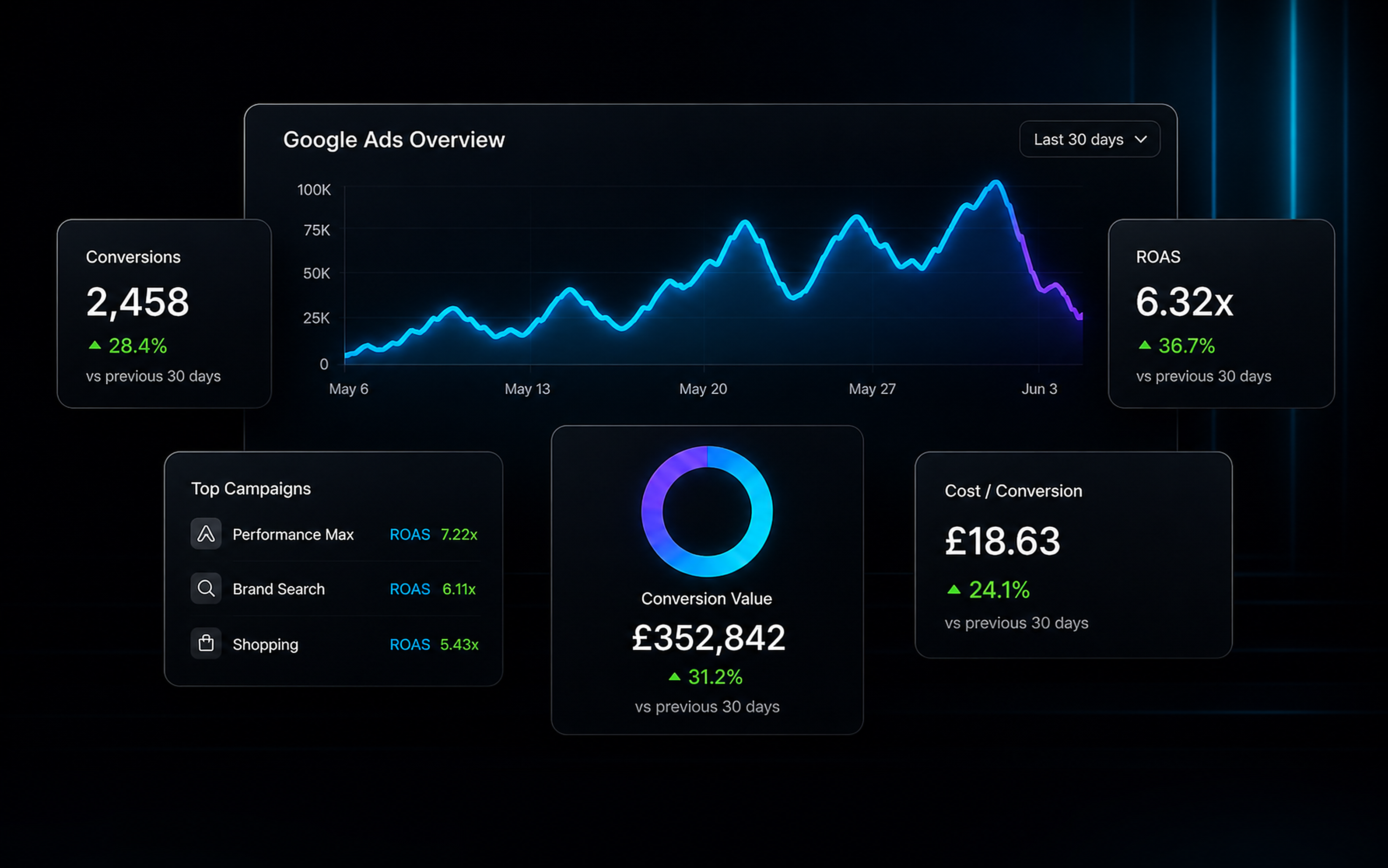The image size is (1388, 868).
Task: Click the 24.1% cost change
Action: [x=999, y=590]
